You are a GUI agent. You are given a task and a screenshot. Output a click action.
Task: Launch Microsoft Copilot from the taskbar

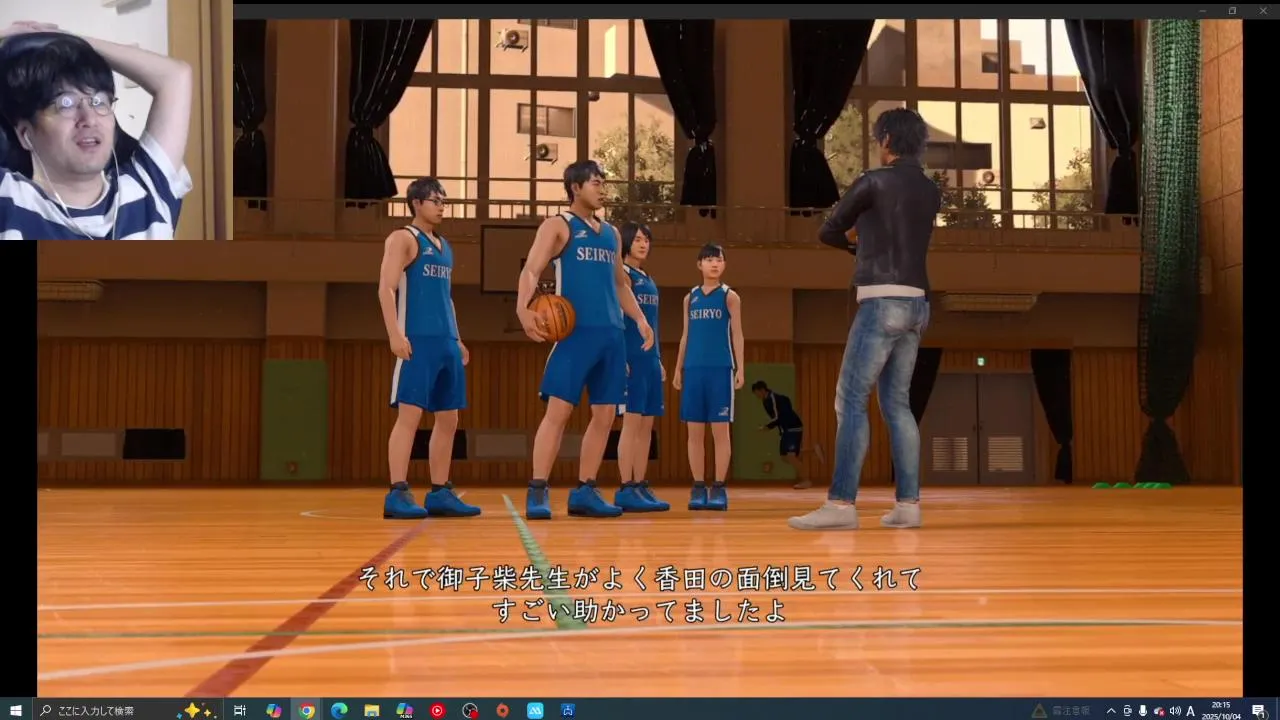click(x=273, y=711)
